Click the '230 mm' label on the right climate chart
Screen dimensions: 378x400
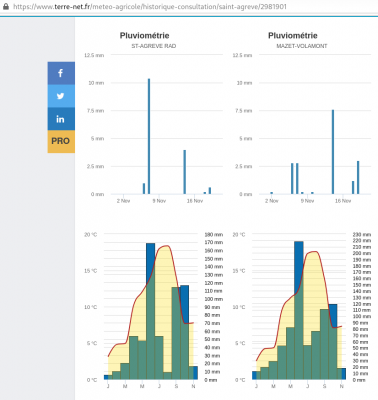362,235
